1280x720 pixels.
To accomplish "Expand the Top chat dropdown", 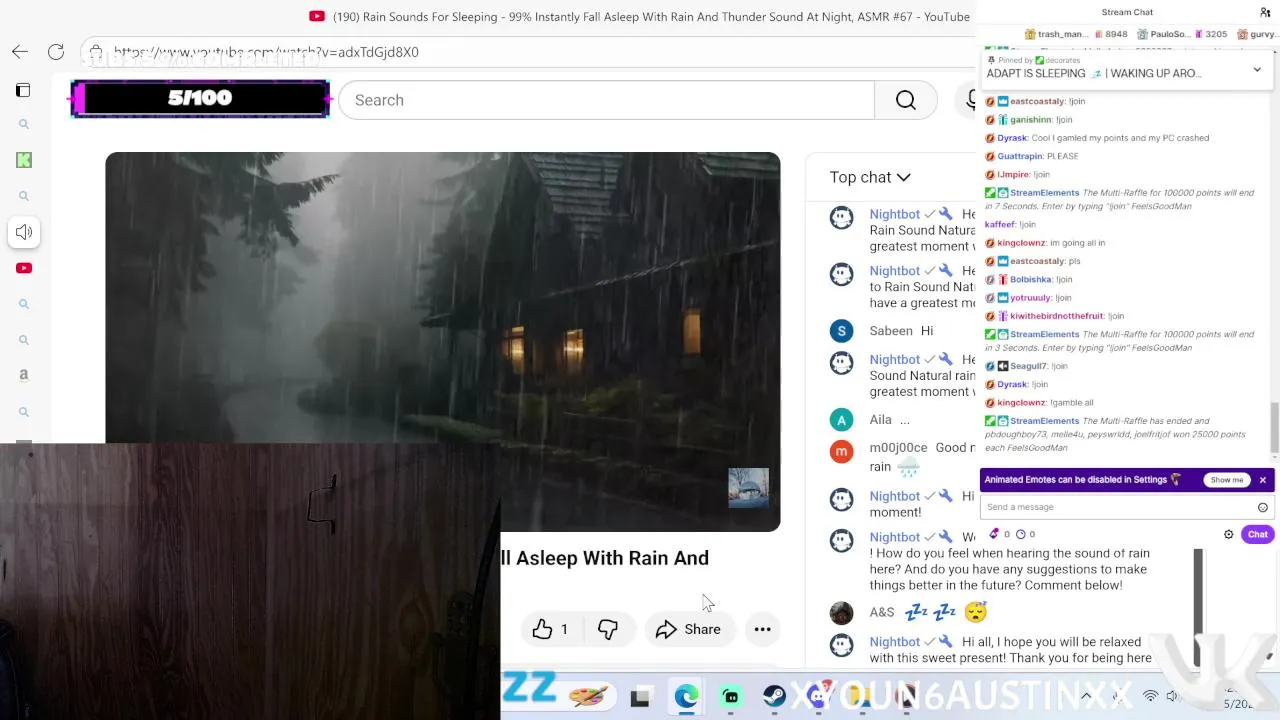I will click(x=870, y=177).
